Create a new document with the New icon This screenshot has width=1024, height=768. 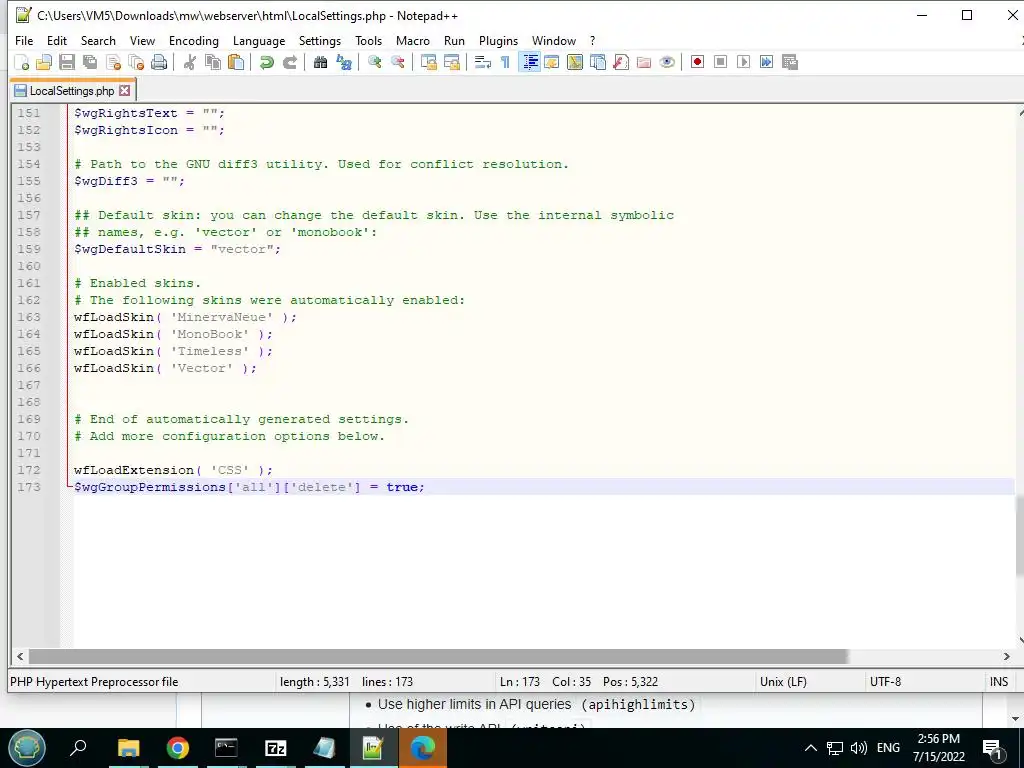pos(22,62)
